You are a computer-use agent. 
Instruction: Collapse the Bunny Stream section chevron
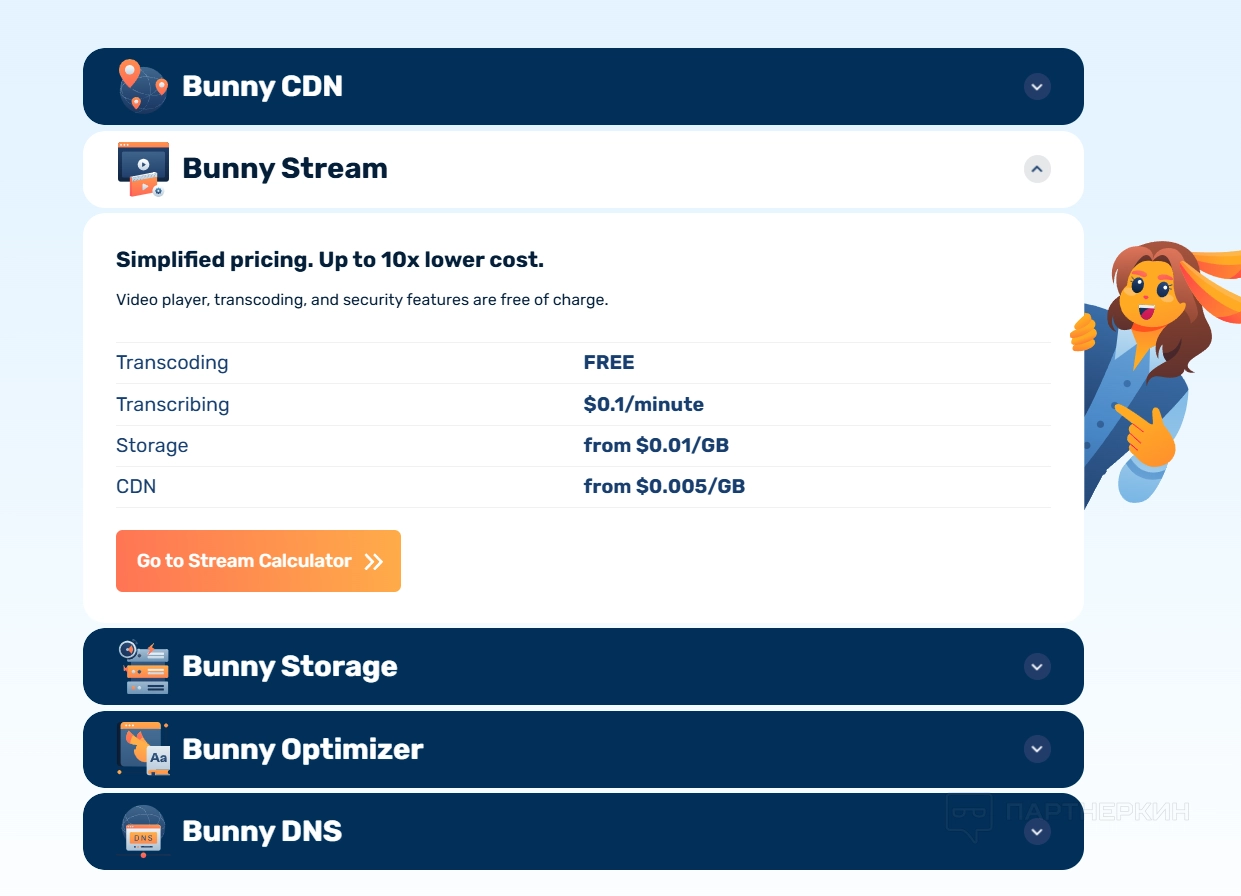pos(1037,169)
